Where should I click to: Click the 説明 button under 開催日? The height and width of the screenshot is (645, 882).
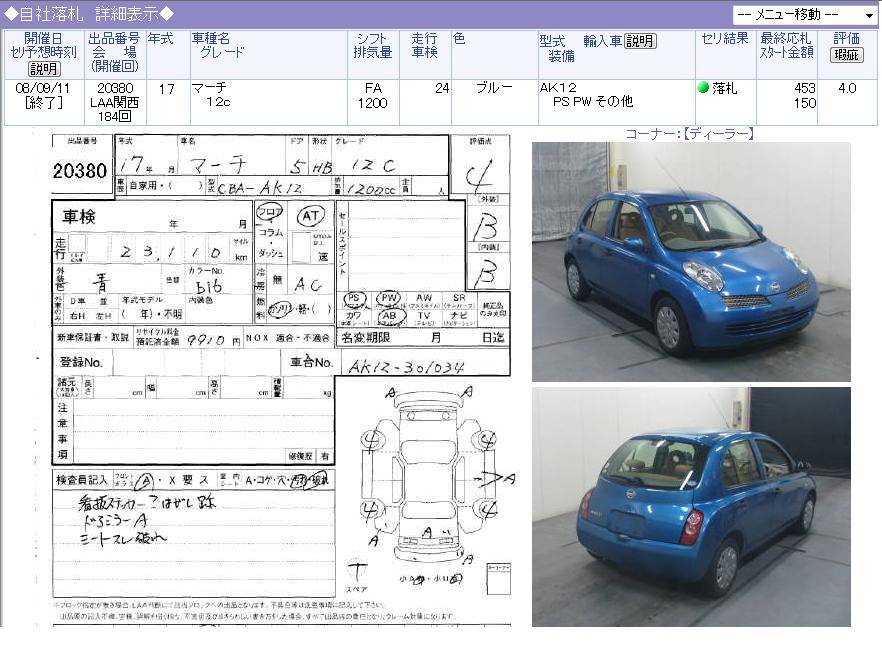click(44, 69)
